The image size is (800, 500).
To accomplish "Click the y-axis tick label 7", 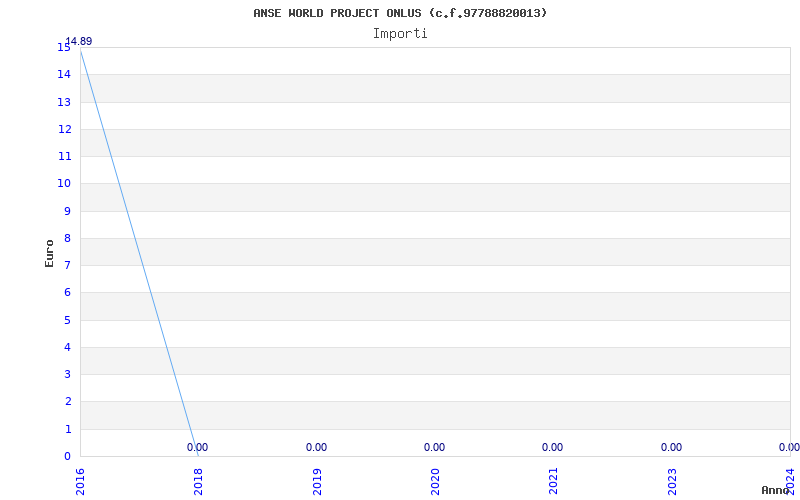I will (67, 265).
